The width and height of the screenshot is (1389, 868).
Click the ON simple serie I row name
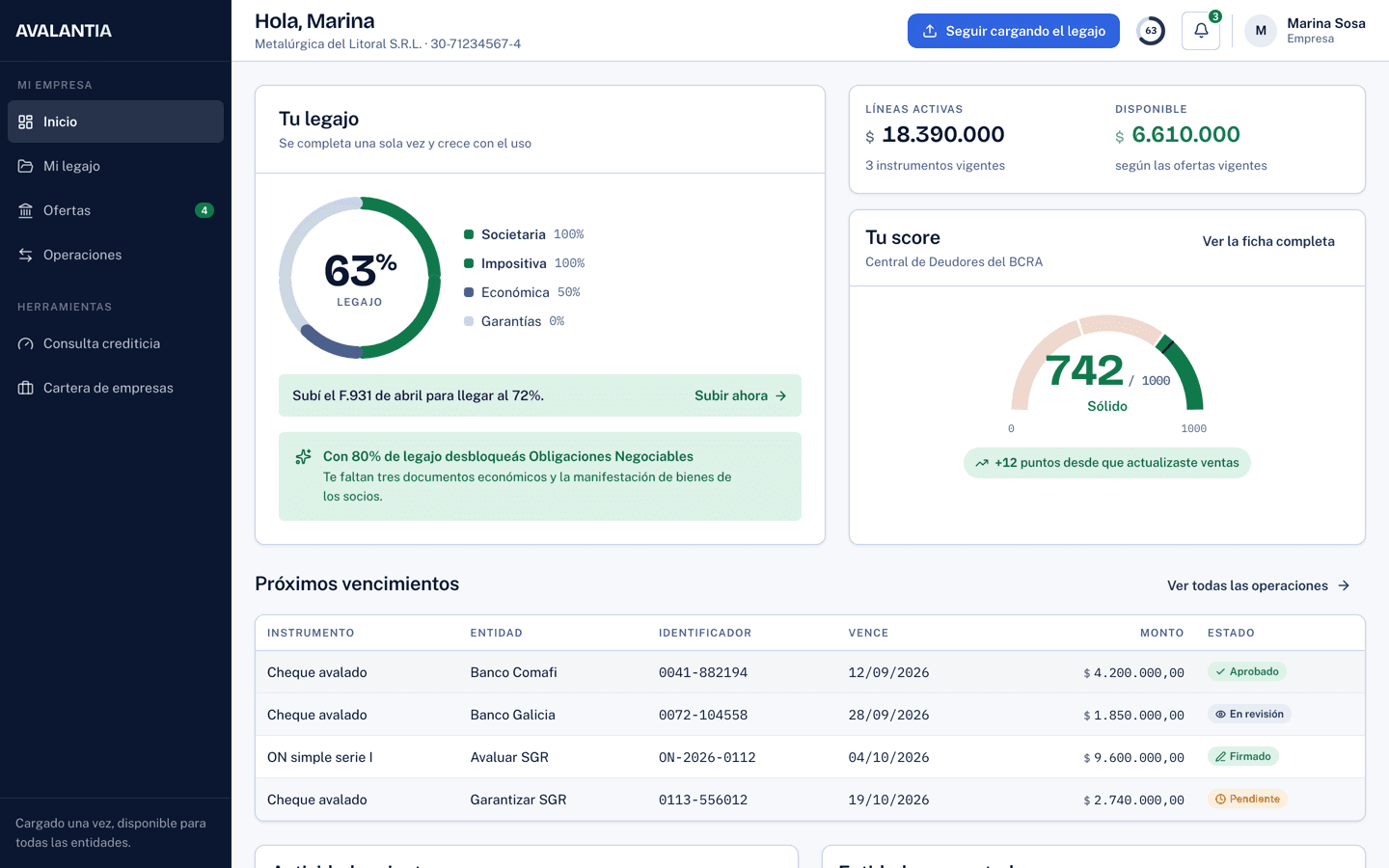click(x=320, y=757)
